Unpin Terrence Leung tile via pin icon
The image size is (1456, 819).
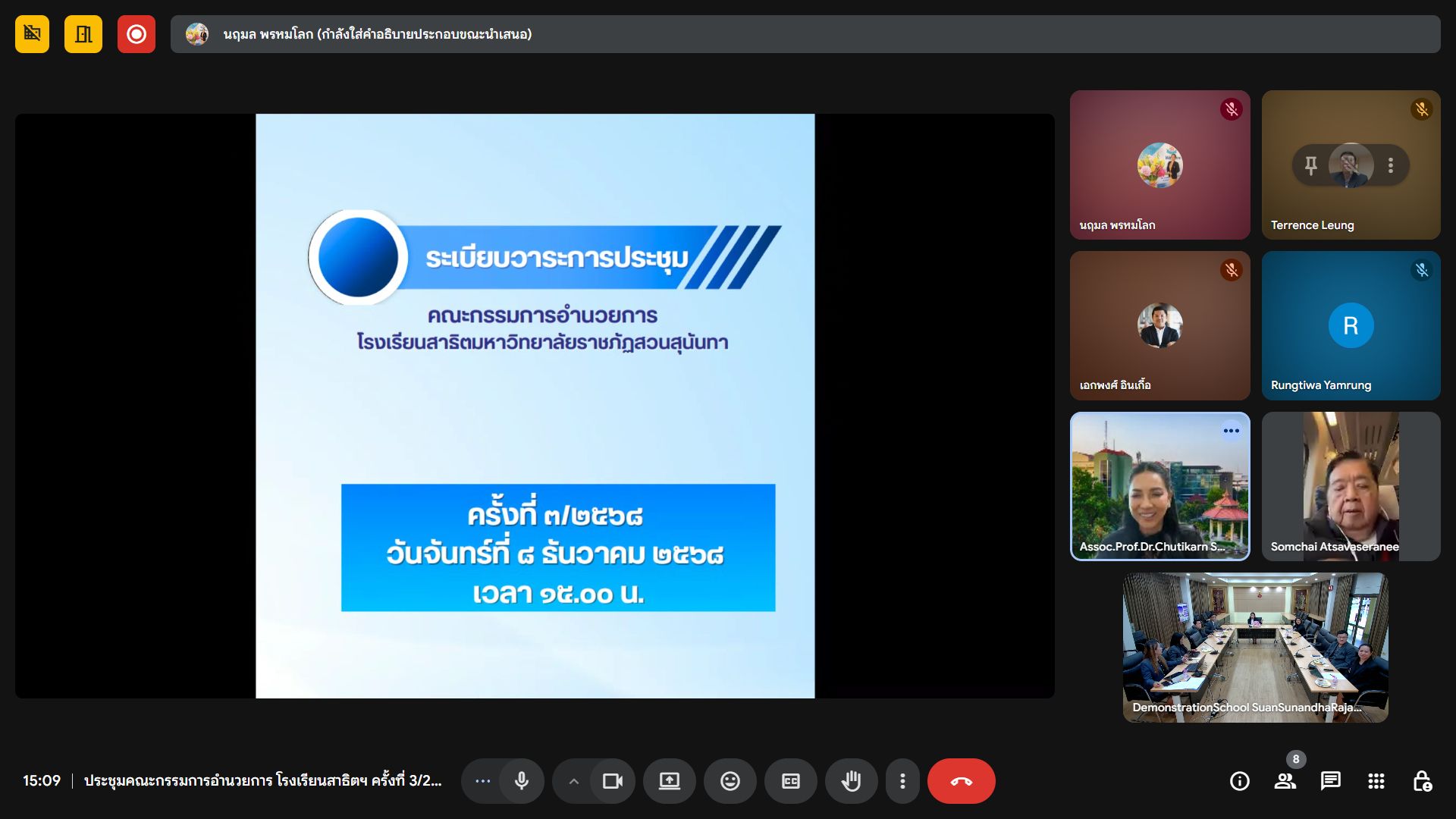[x=1310, y=165]
